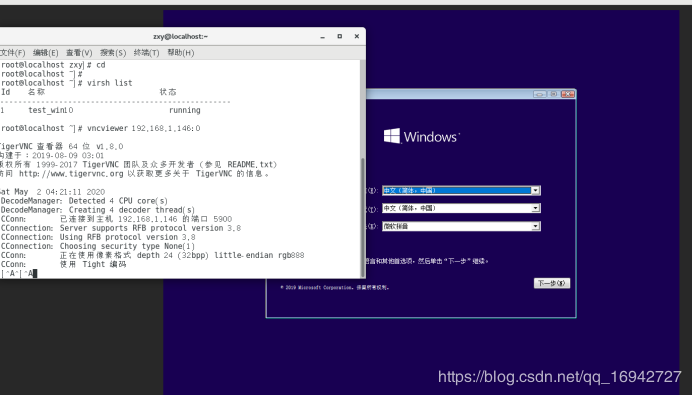Click the terminal cursor at the last prompt line
Viewport: 692px width, 396px height.
click(35, 273)
